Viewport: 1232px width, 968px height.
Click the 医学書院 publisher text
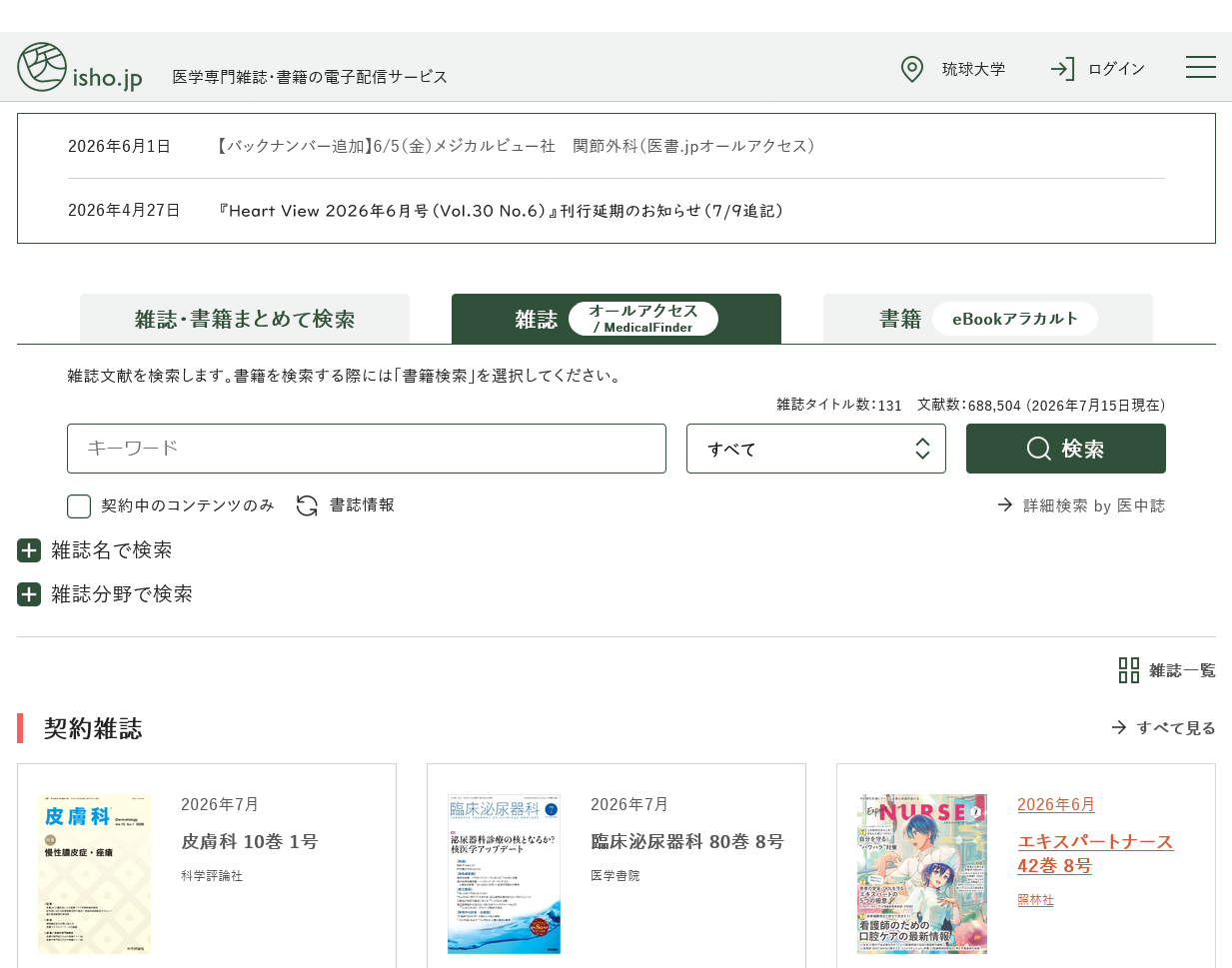coord(616,876)
